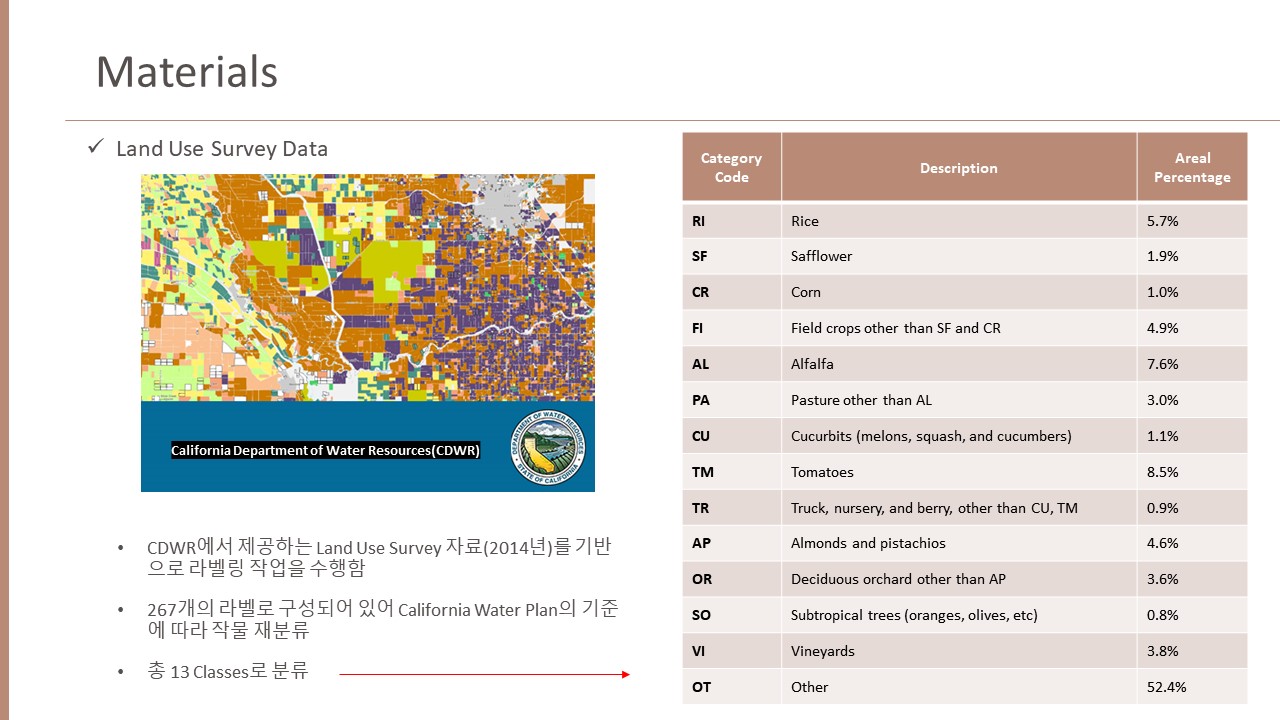Select the 'Tomatoes' description cell
The image size is (1280, 720).
(959, 472)
